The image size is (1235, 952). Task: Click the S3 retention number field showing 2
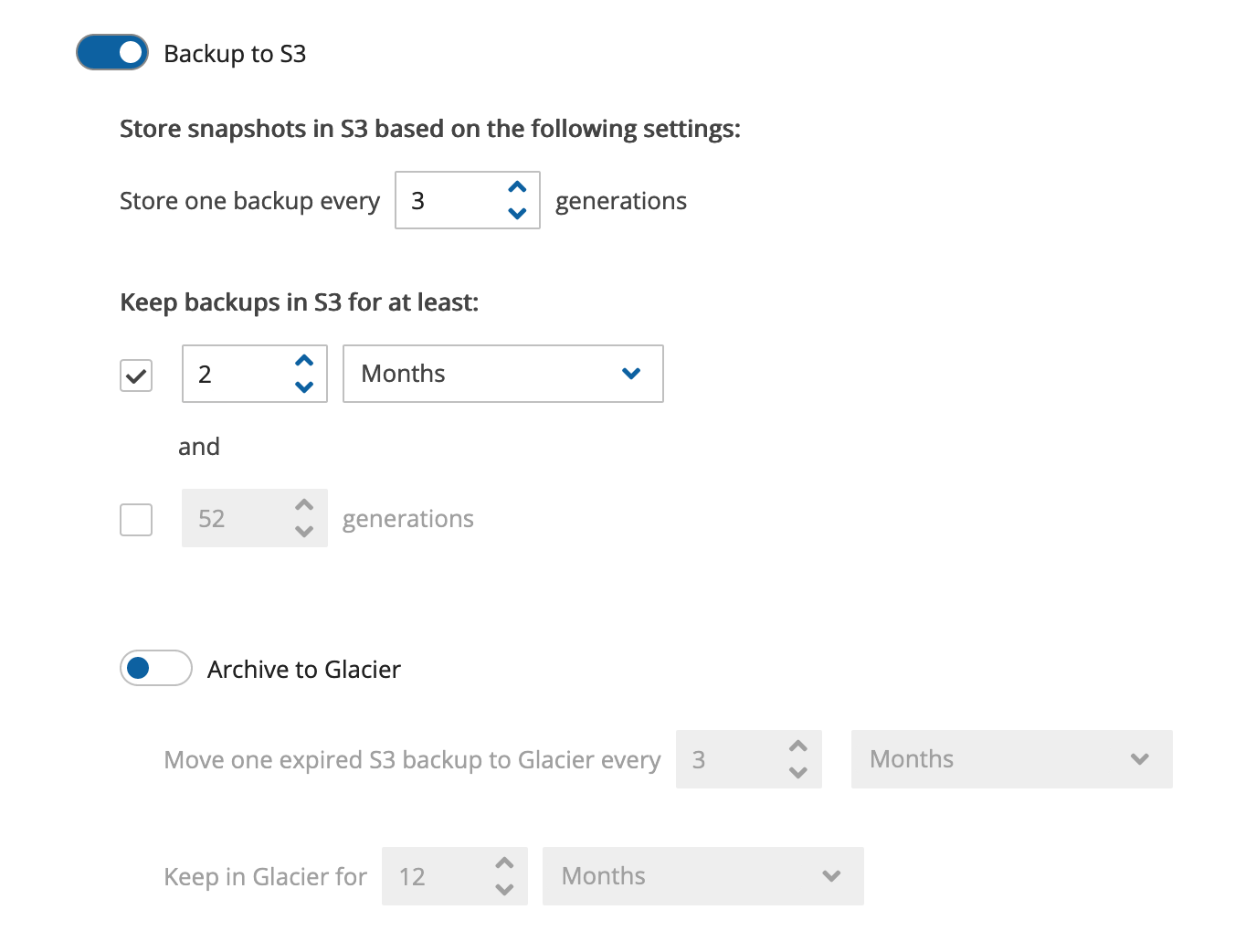(x=236, y=375)
